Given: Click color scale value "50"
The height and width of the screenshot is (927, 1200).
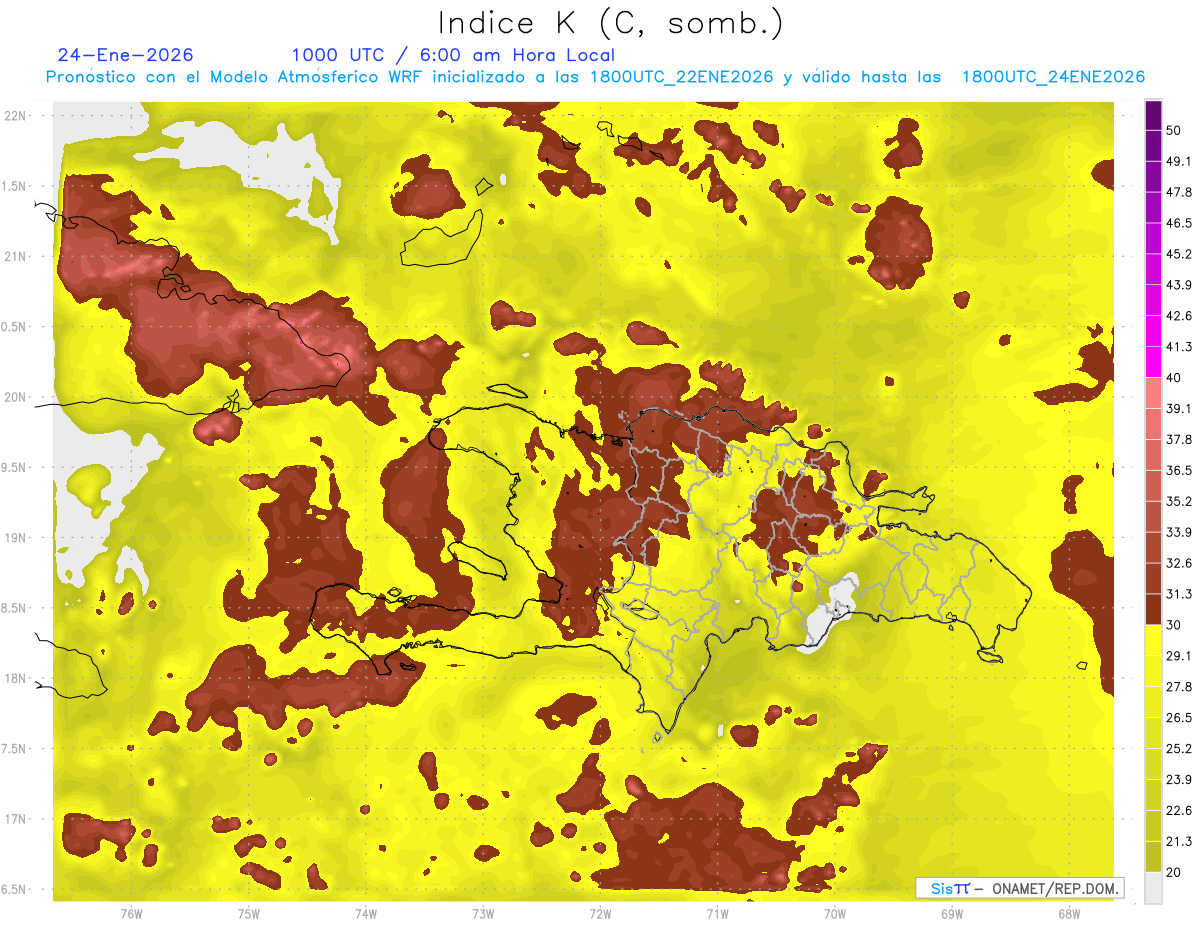Looking at the screenshot, I should (x=1173, y=130).
